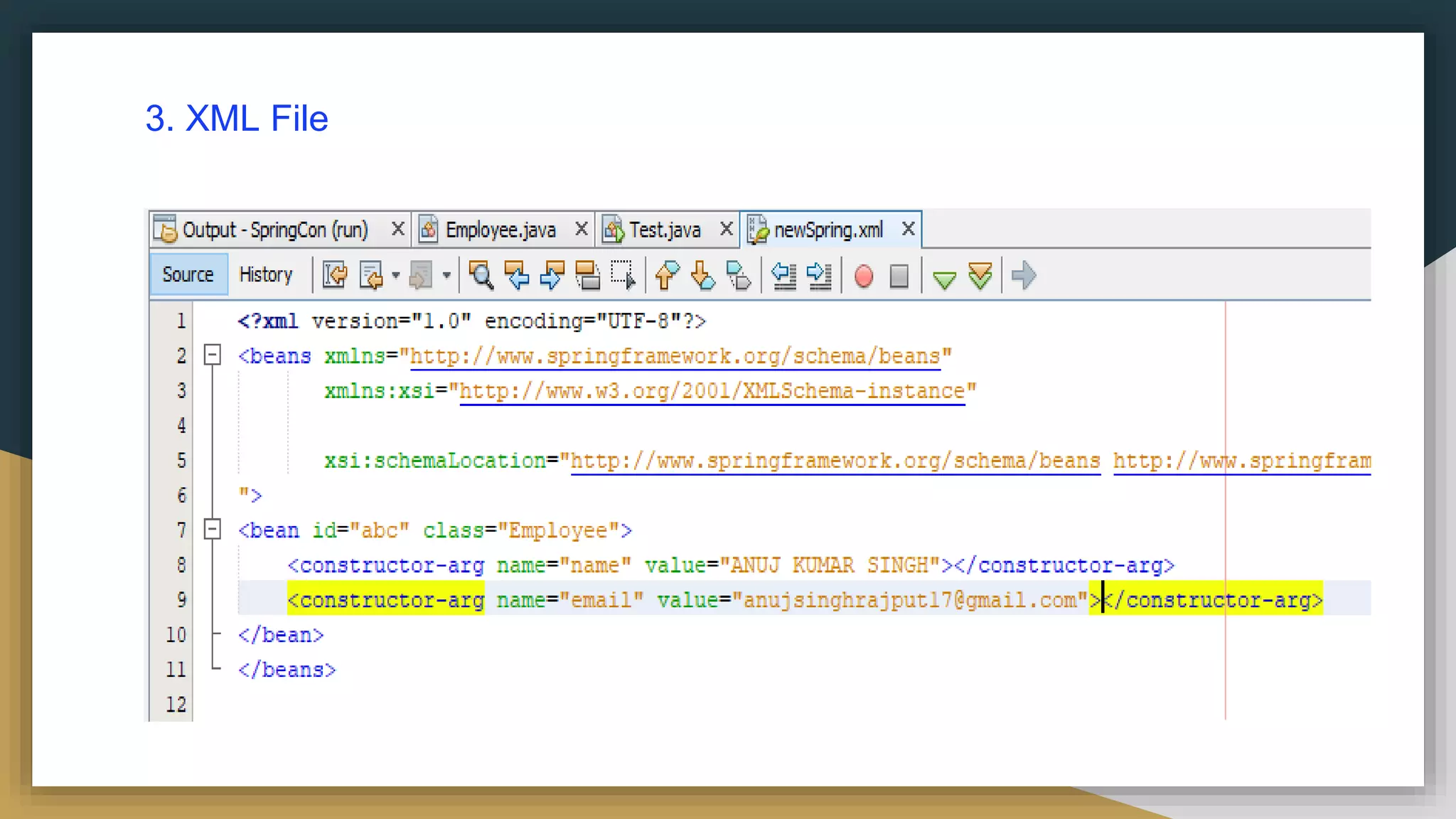Click the Find Selection magnifier icon

[481, 275]
